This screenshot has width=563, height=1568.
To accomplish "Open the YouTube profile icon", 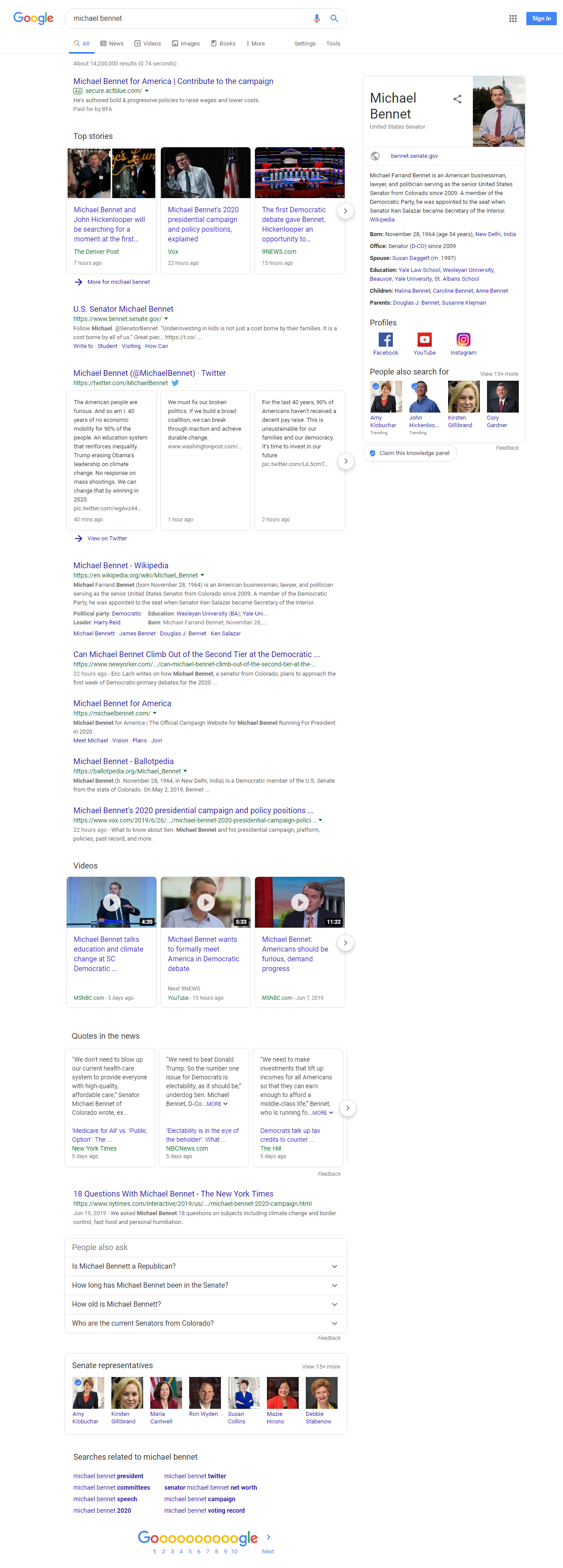I will tap(424, 340).
